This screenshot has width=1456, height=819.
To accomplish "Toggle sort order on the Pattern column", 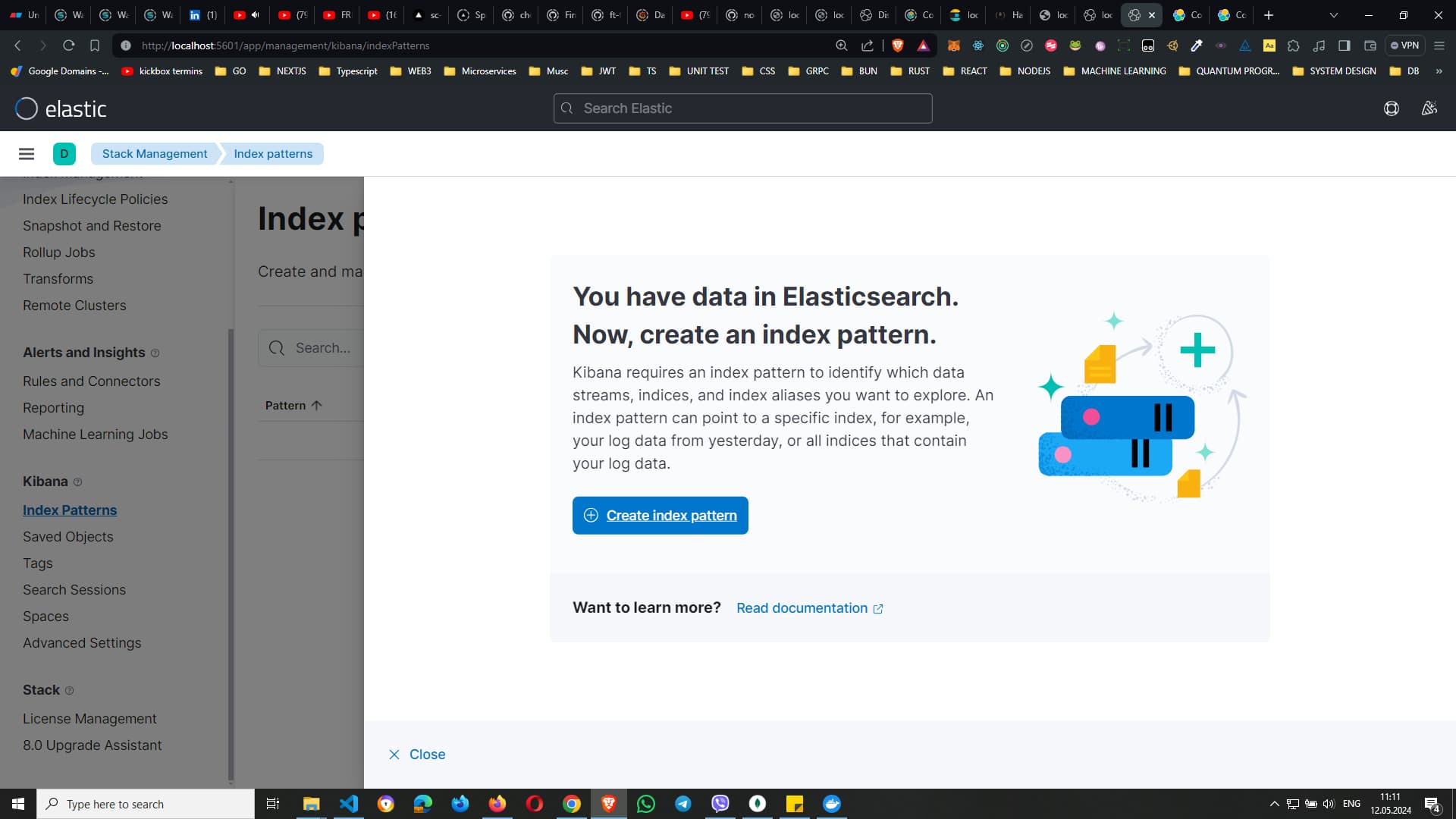I will 294,405.
